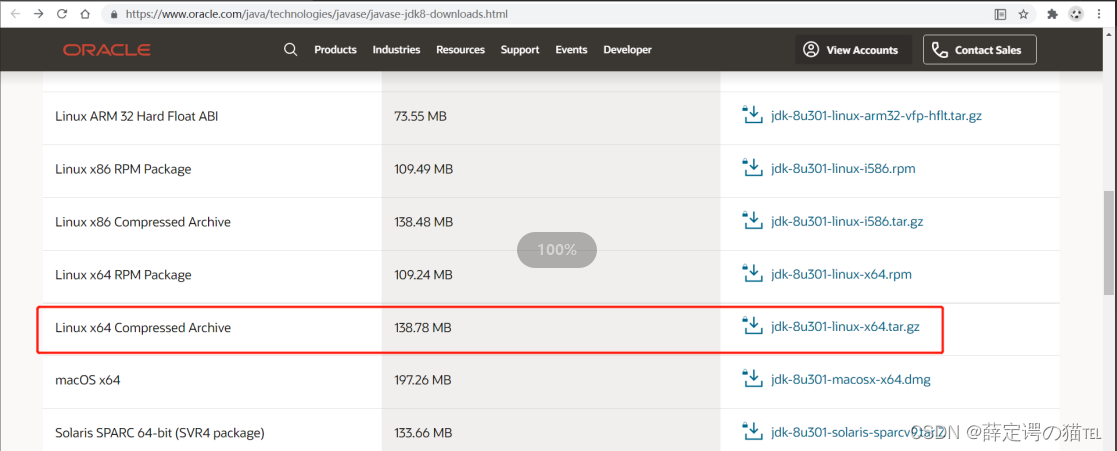Select the 'Linux x86 Compressed Archive' text
This screenshot has width=1117, height=451.
[142, 222]
